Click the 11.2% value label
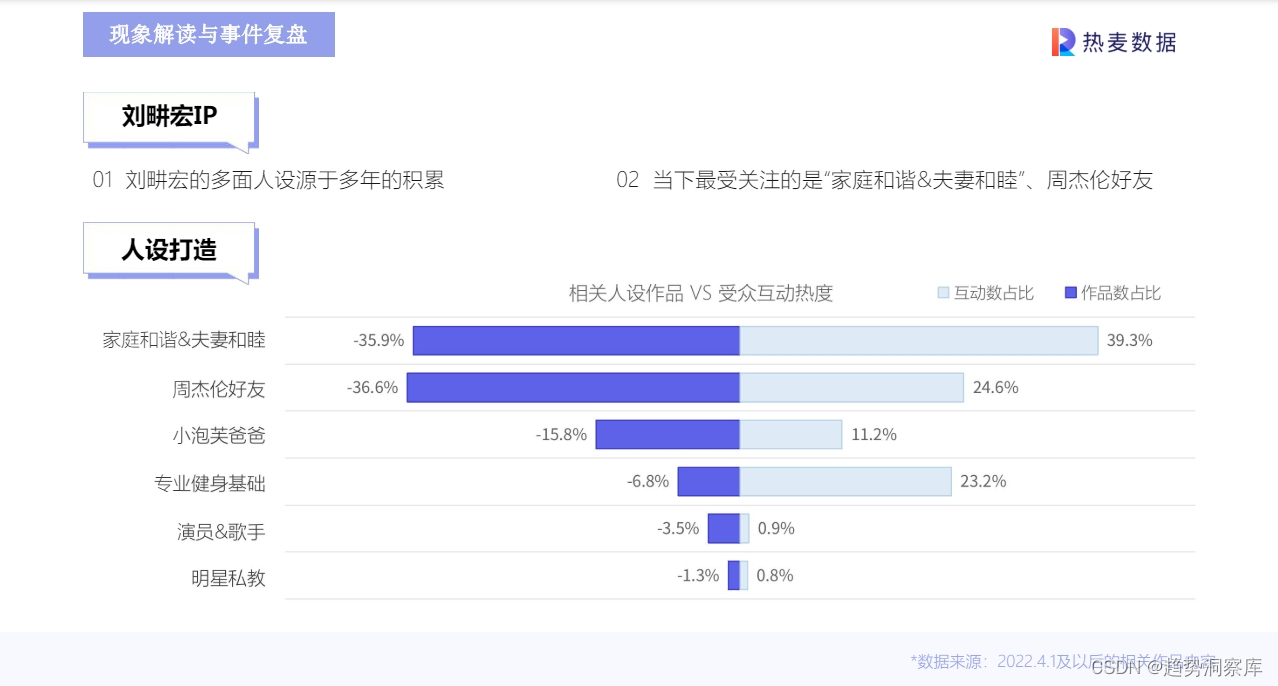Image resolution: width=1278 pixels, height=686 pixels. tap(874, 435)
